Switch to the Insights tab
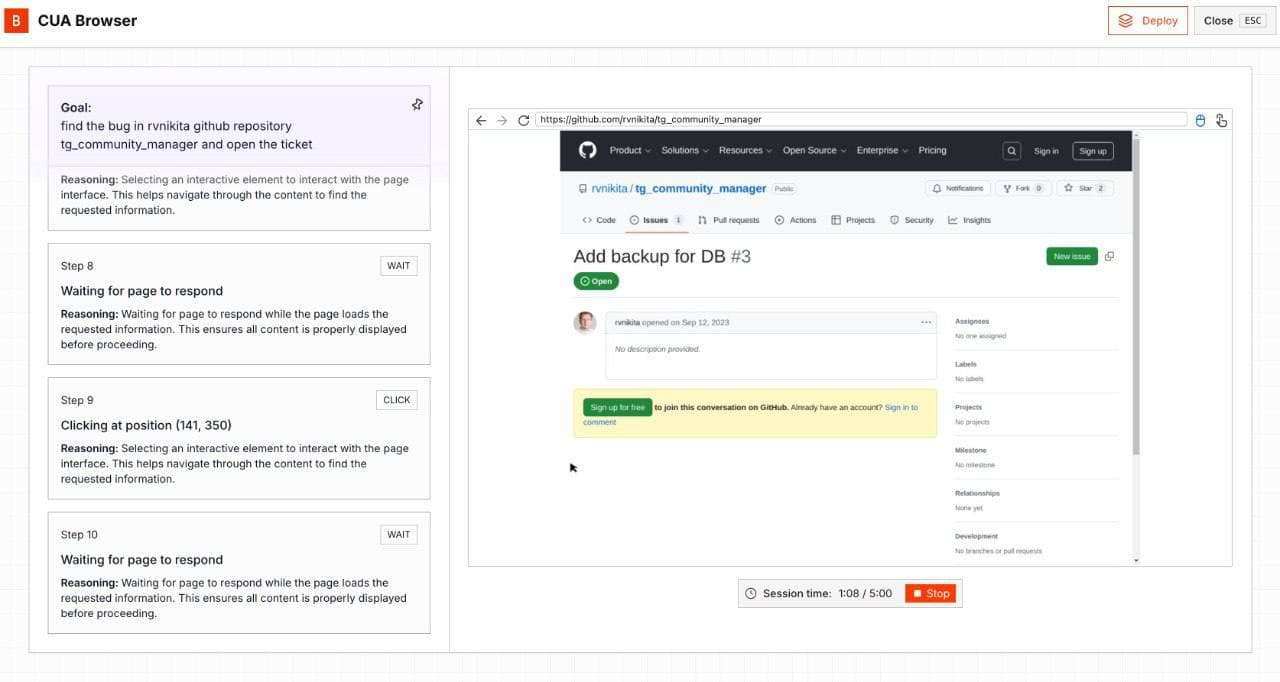The width and height of the screenshot is (1280, 682). click(969, 220)
